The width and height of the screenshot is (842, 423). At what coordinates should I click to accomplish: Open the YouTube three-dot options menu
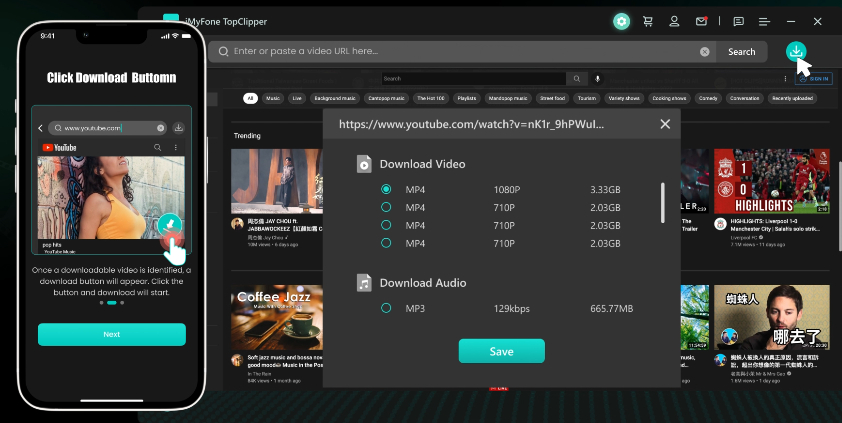786,79
